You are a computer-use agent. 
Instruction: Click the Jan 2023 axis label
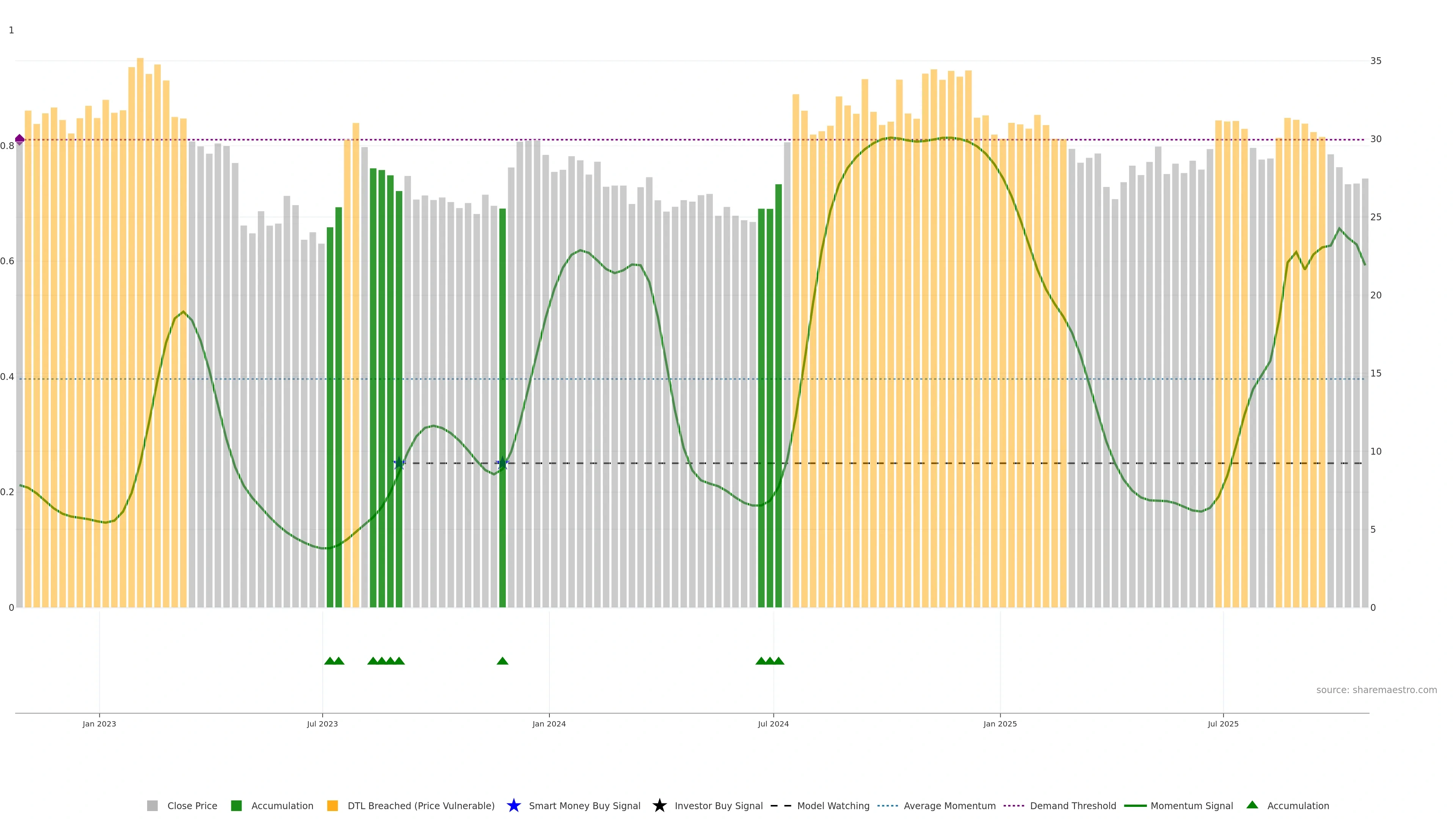pos(99,723)
